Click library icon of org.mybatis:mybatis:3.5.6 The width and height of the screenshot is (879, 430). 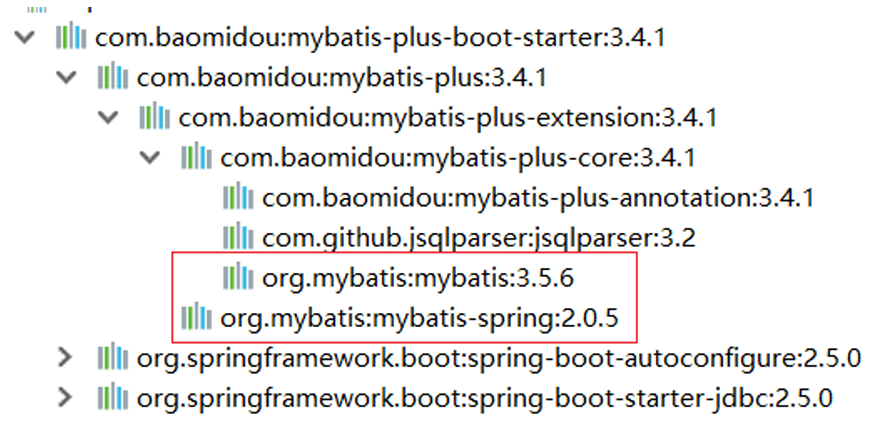(238, 277)
